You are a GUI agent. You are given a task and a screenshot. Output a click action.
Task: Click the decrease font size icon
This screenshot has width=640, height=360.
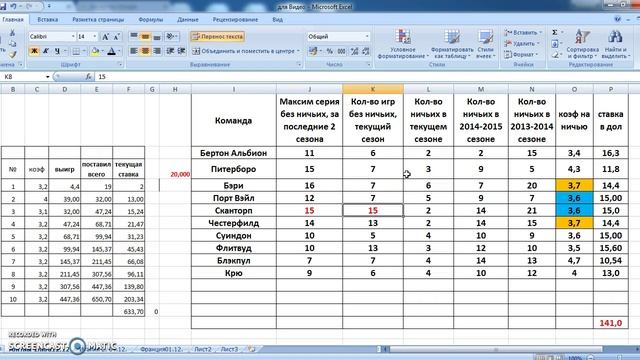(x=116, y=37)
